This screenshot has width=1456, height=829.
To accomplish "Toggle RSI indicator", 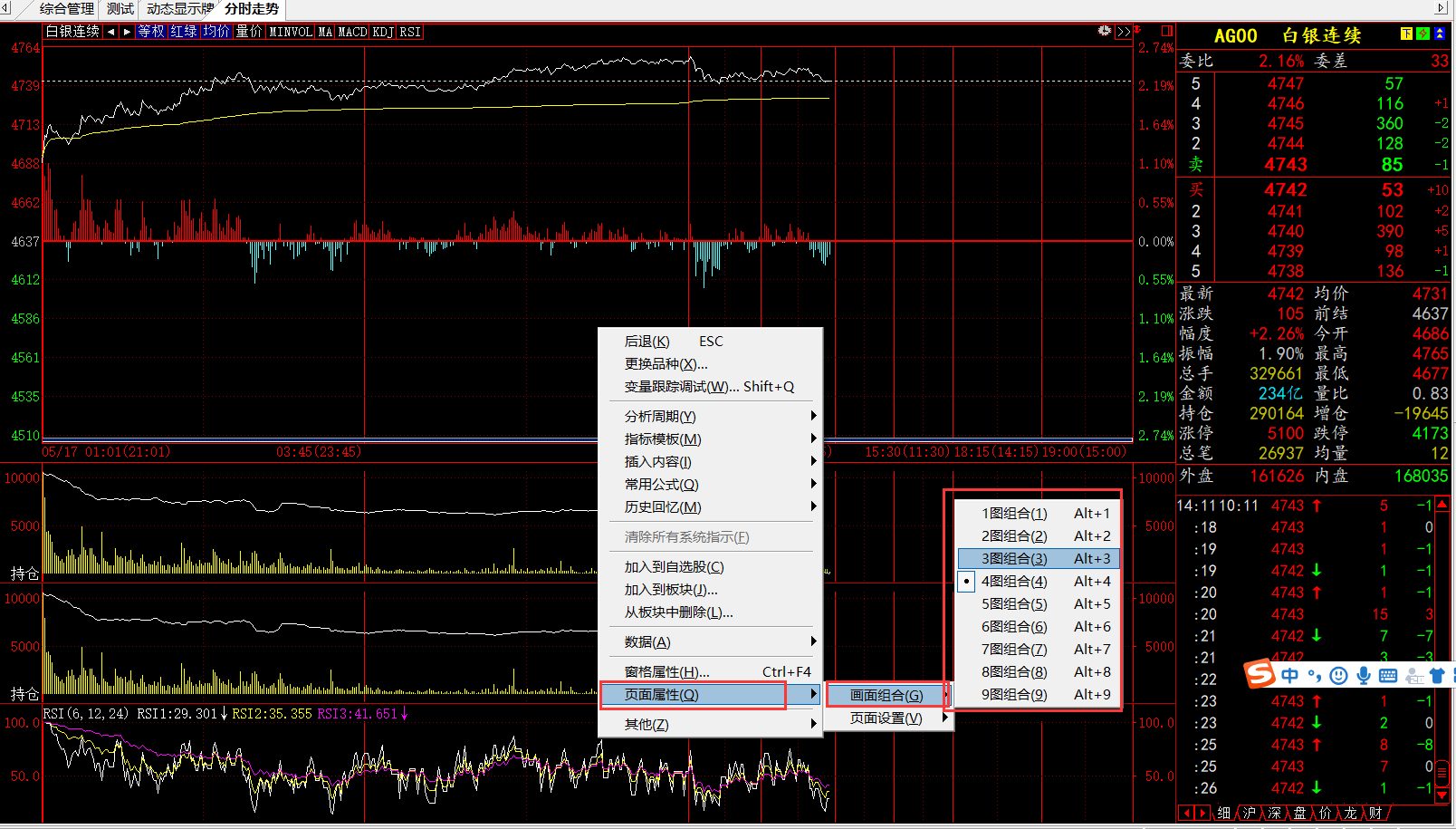I will point(410,32).
